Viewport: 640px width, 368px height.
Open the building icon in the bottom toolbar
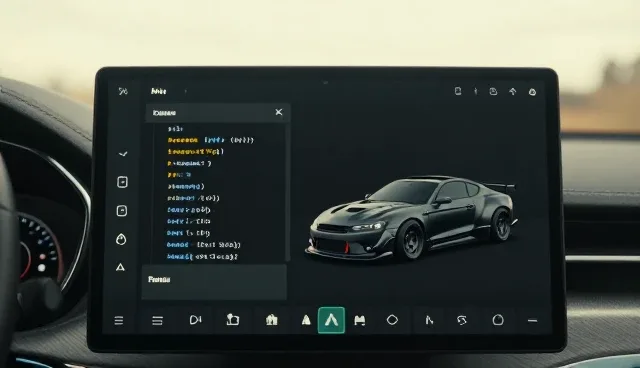click(x=271, y=320)
